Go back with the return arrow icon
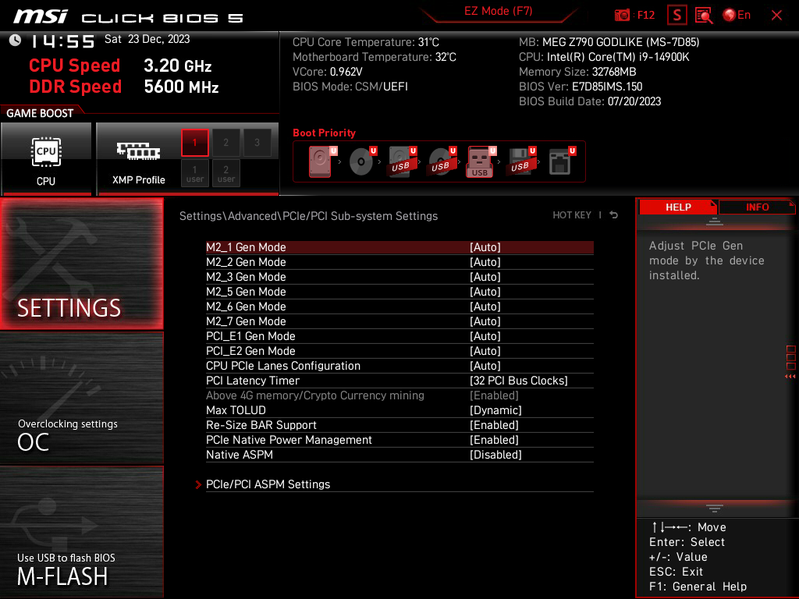This screenshot has width=799, height=599. [614, 215]
